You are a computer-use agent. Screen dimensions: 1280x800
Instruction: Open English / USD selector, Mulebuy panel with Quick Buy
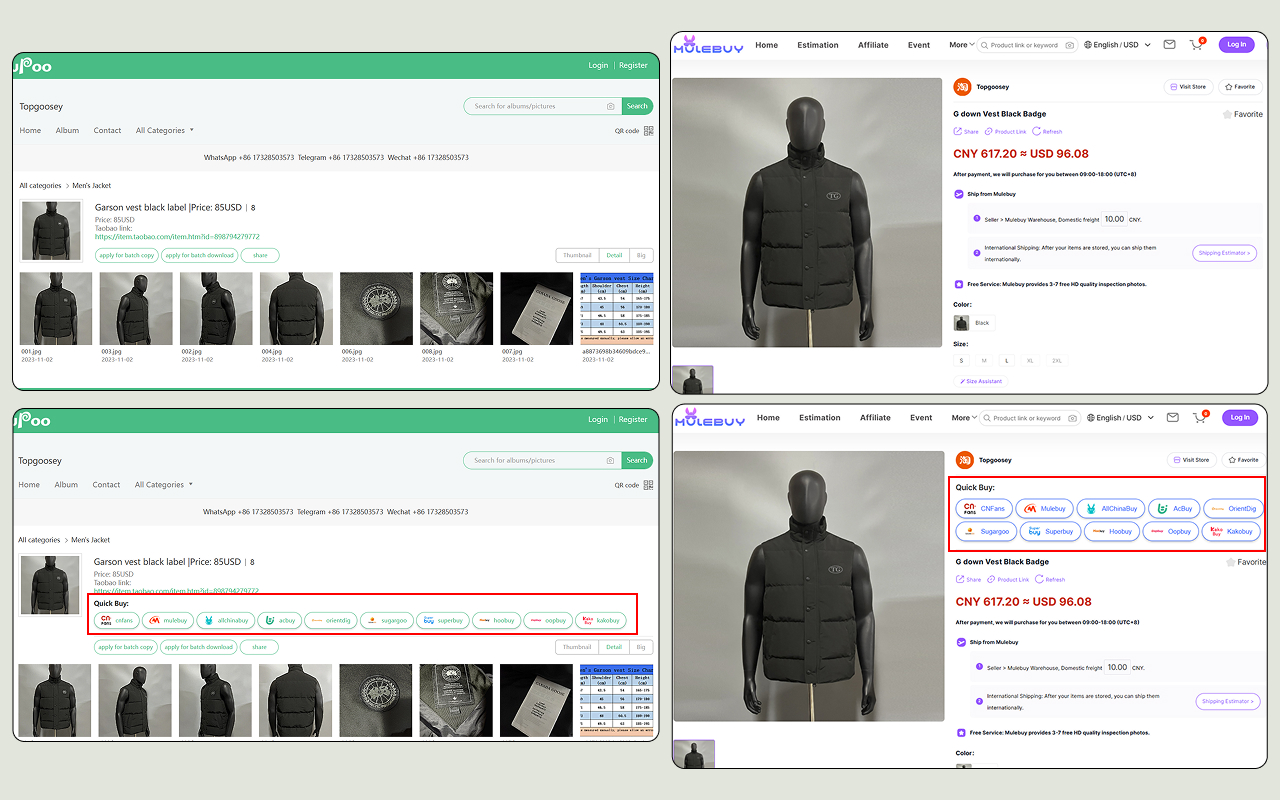pos(1121,418)
